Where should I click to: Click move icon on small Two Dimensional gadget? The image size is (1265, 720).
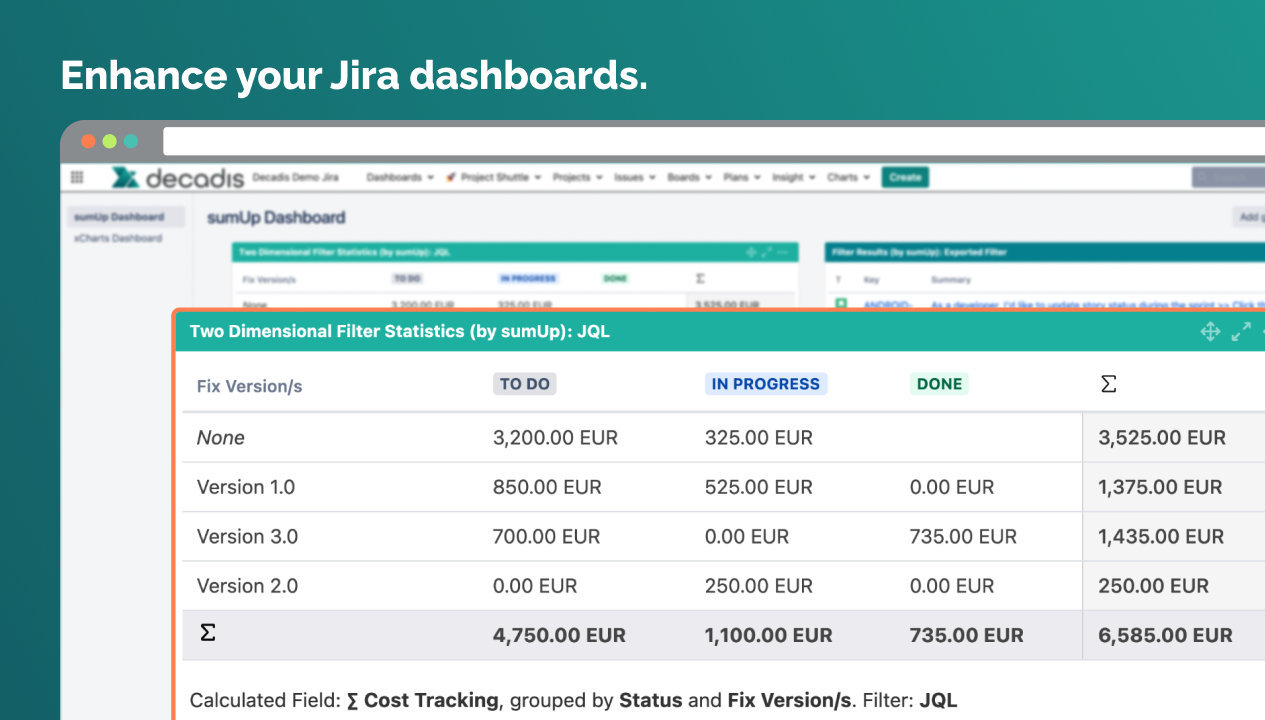coord(751,252)
